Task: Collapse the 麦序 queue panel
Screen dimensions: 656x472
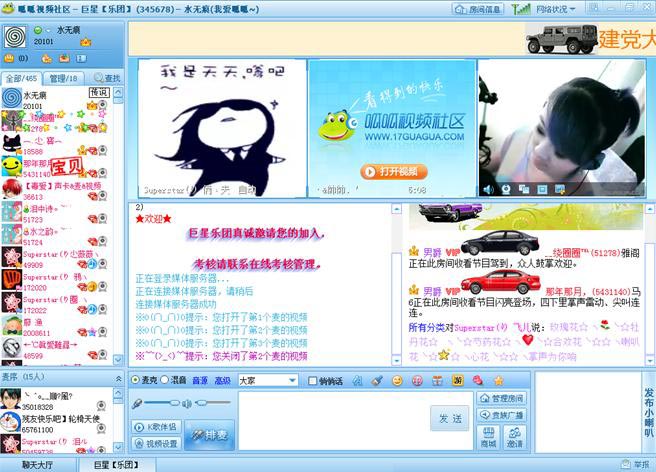Action: click(x=118, y=378)
